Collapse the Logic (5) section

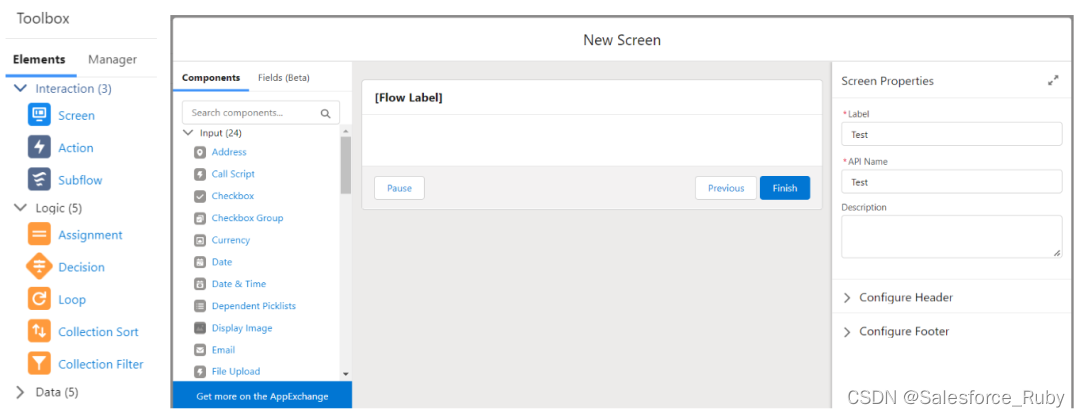[21, 207]
